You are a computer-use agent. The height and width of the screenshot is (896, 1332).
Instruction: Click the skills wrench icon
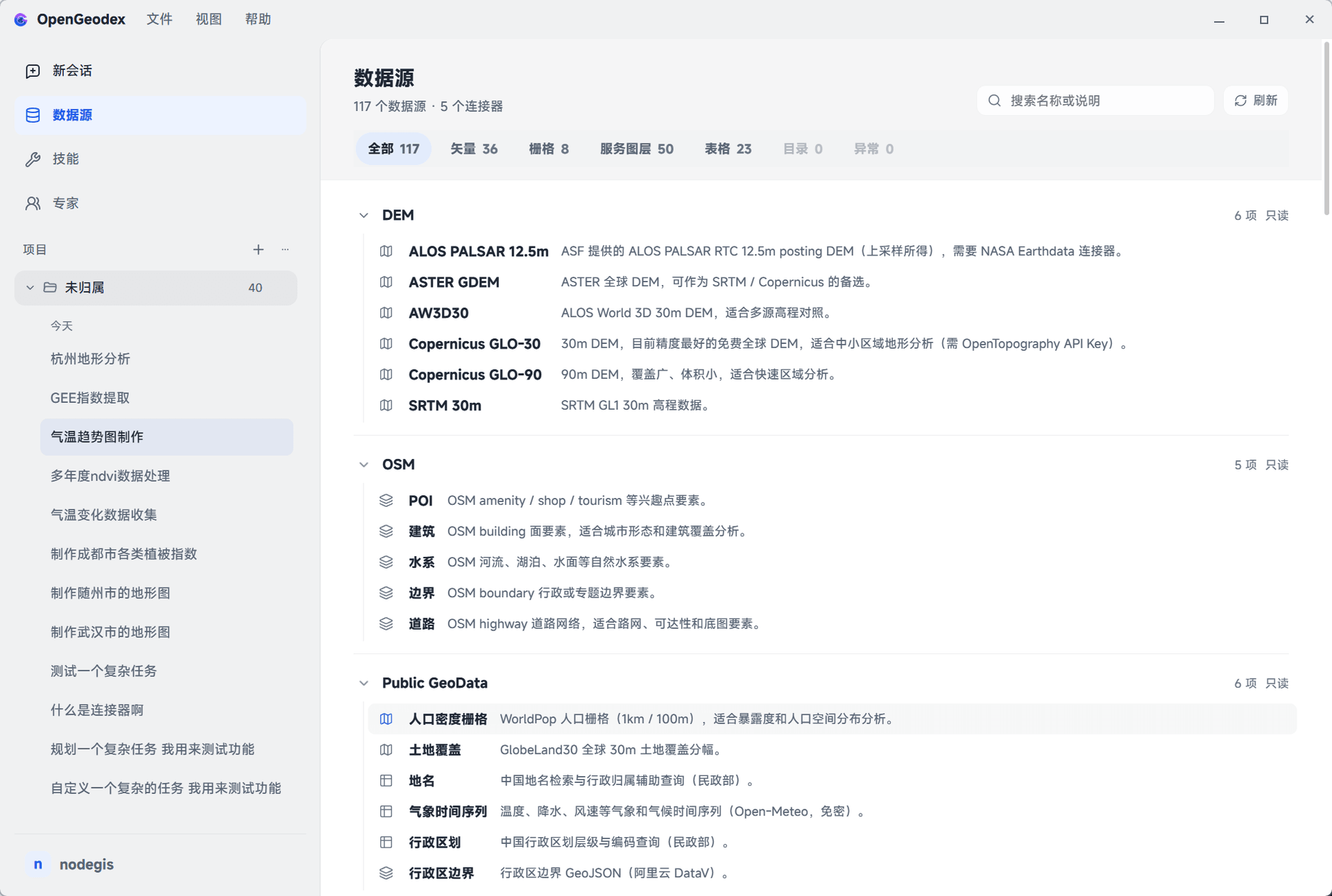[x=33, y=159]
